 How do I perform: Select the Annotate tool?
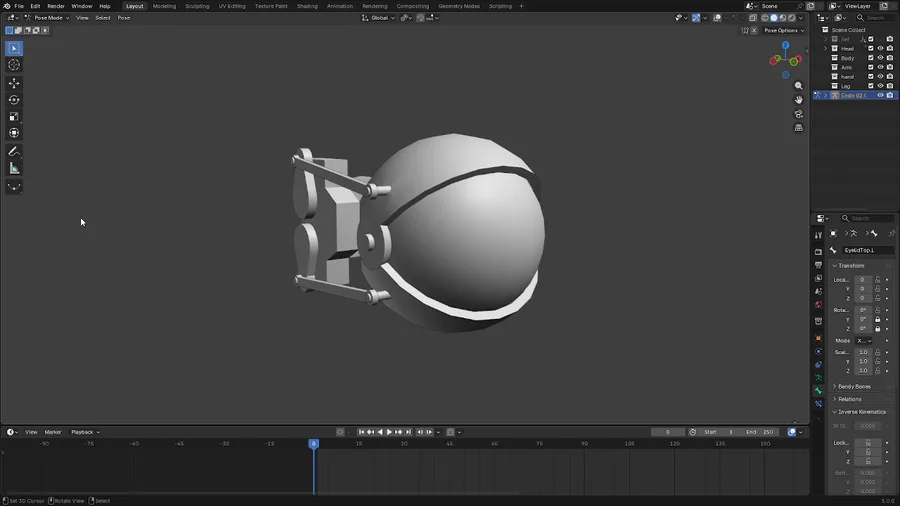click(14, 151)
